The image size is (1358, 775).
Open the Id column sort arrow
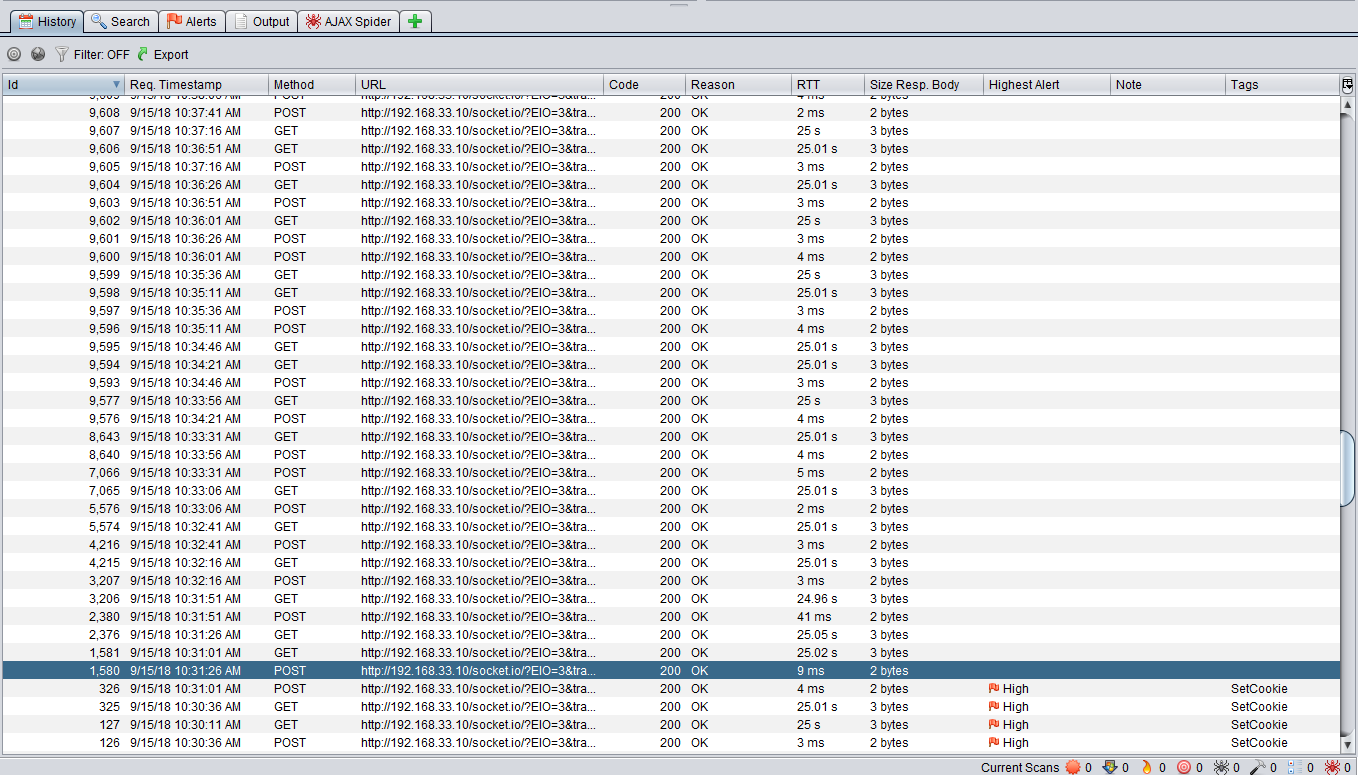[118, 84]
